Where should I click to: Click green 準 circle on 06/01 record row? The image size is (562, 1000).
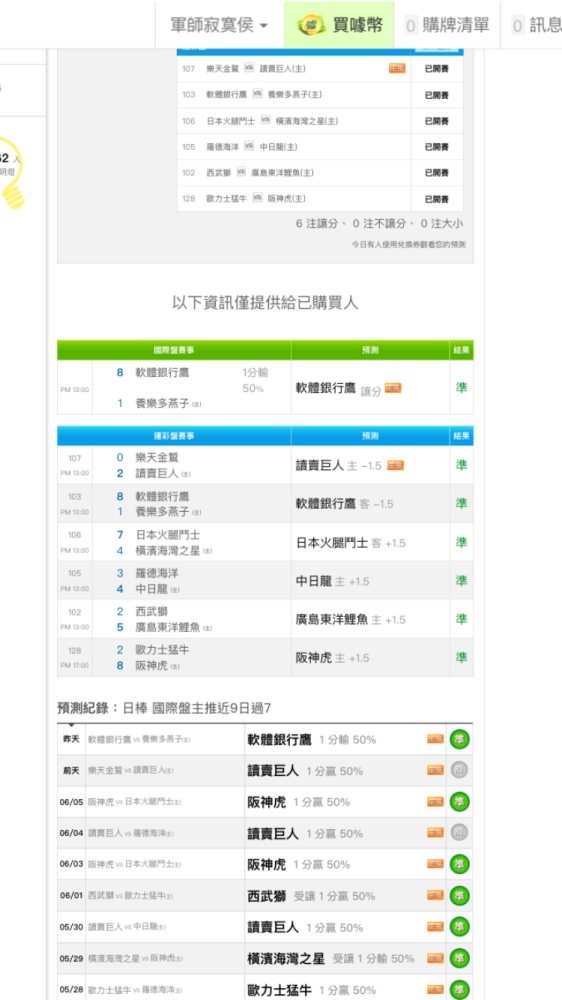[x=459, y=896]
